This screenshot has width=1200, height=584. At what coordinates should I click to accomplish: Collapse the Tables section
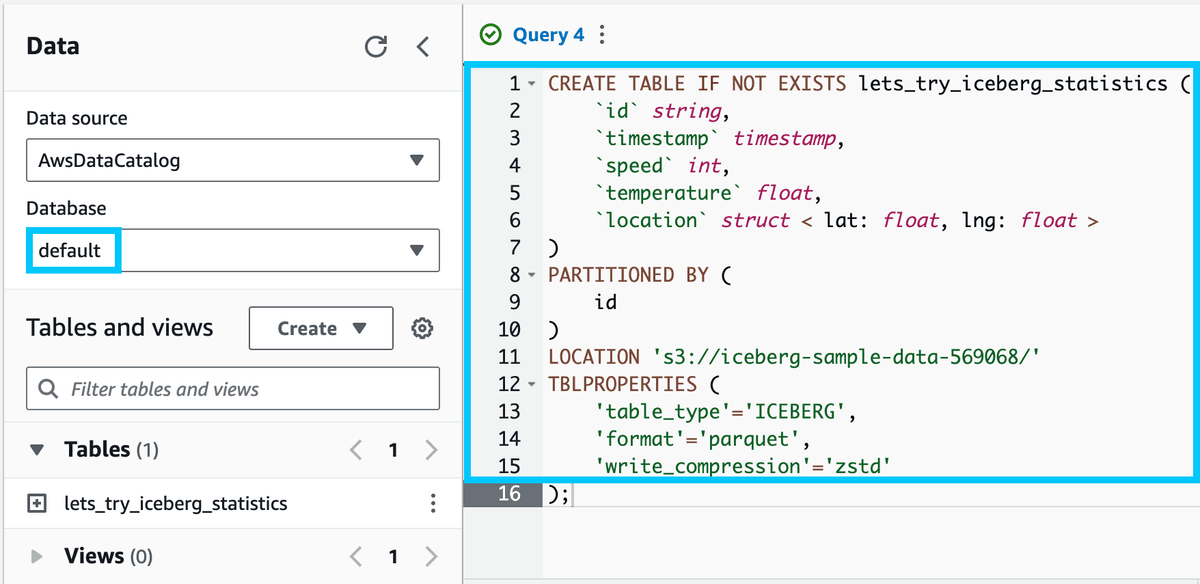pos(37,450)
